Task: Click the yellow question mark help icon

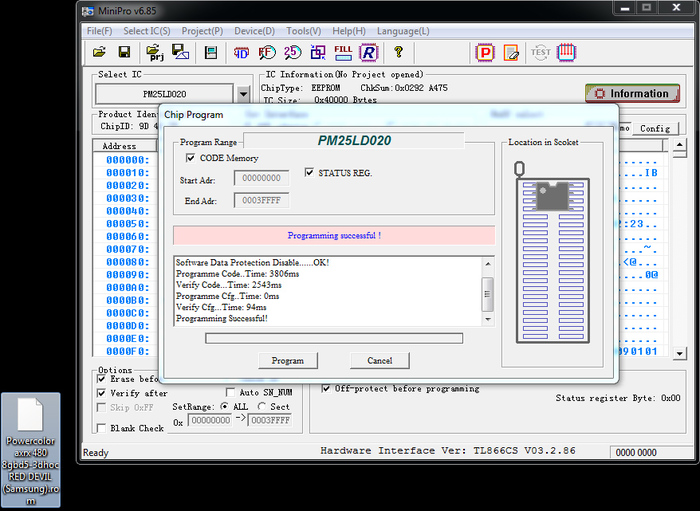Action: click(x=398, y=52)
